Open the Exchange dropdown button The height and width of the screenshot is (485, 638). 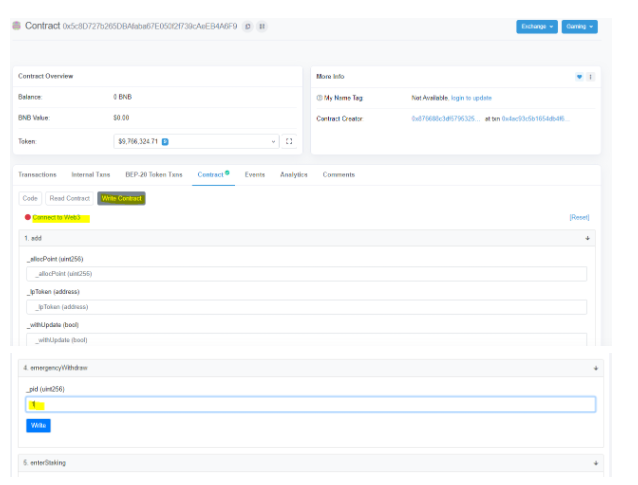point(537,26)
